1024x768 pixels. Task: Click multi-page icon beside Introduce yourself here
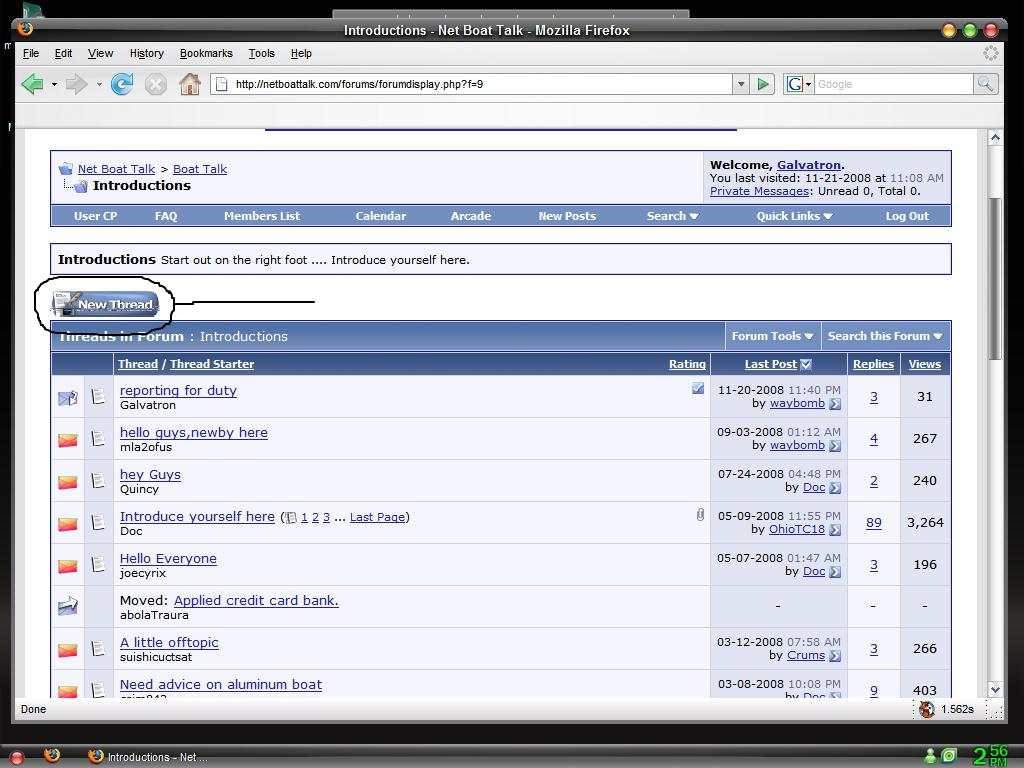point(291,518)
